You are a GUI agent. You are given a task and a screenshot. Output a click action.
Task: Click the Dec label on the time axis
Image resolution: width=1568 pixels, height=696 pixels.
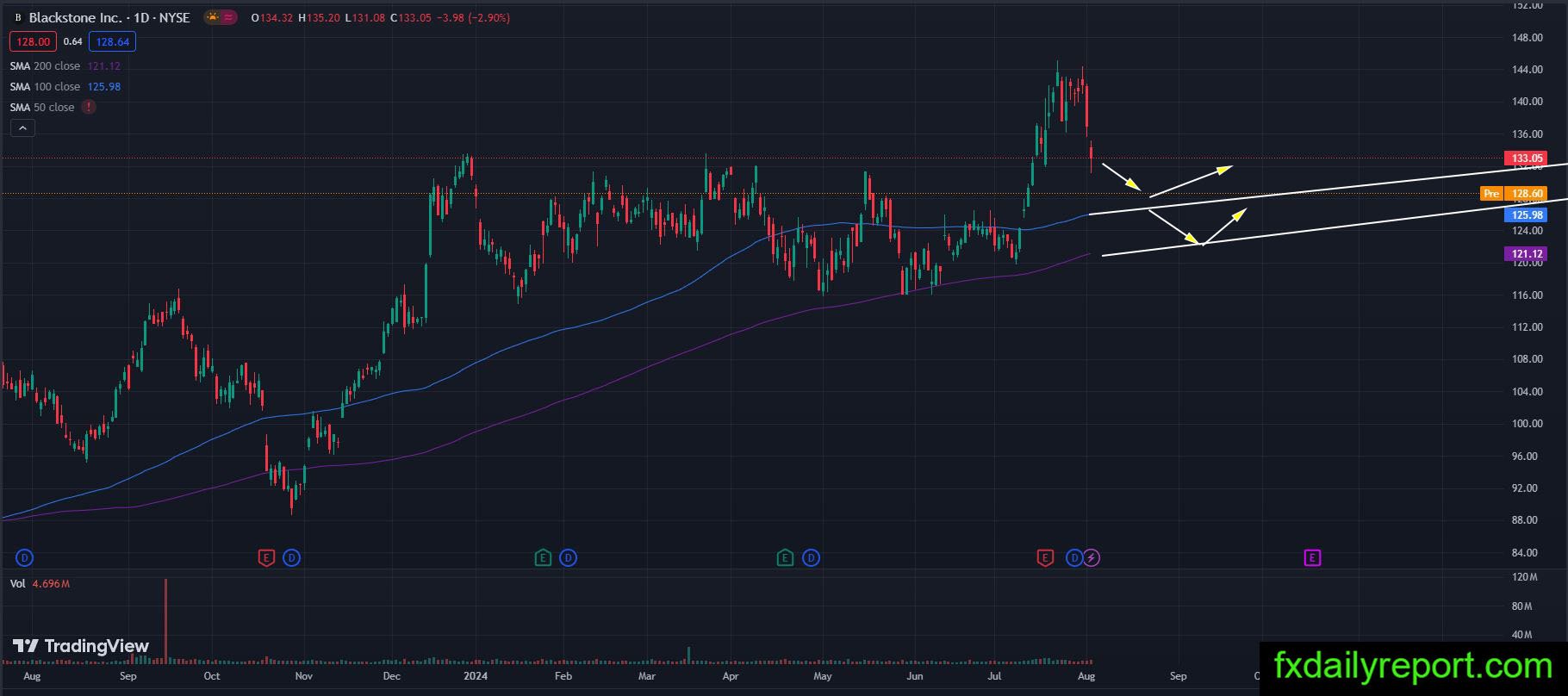(391, 676)
